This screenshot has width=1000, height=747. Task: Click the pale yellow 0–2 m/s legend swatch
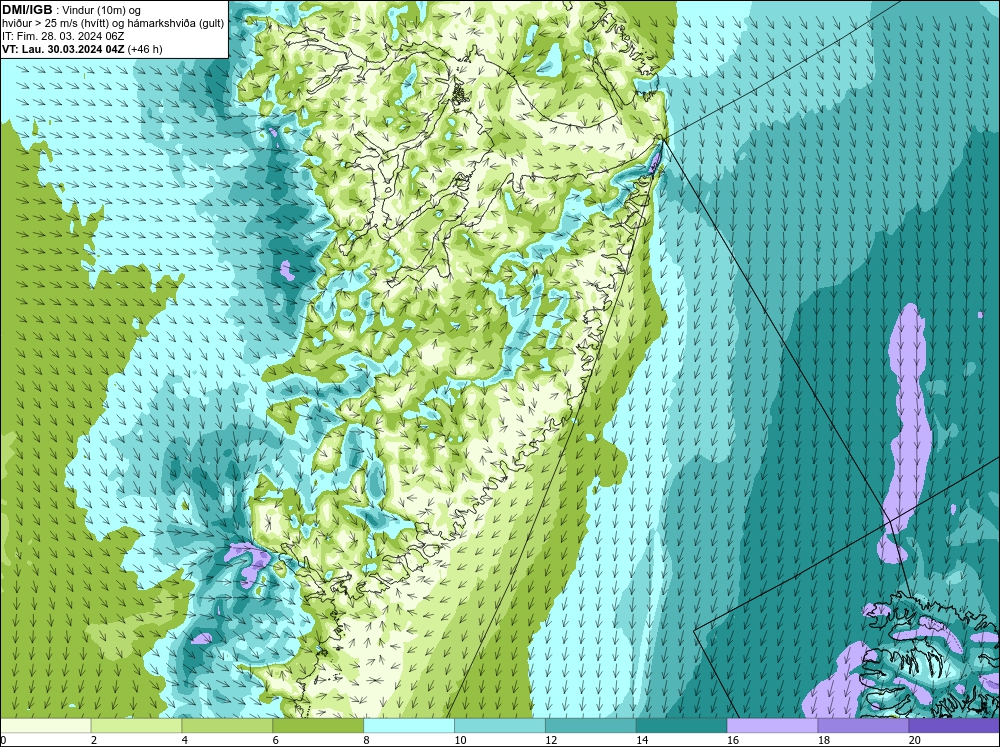tap(46, 726)
